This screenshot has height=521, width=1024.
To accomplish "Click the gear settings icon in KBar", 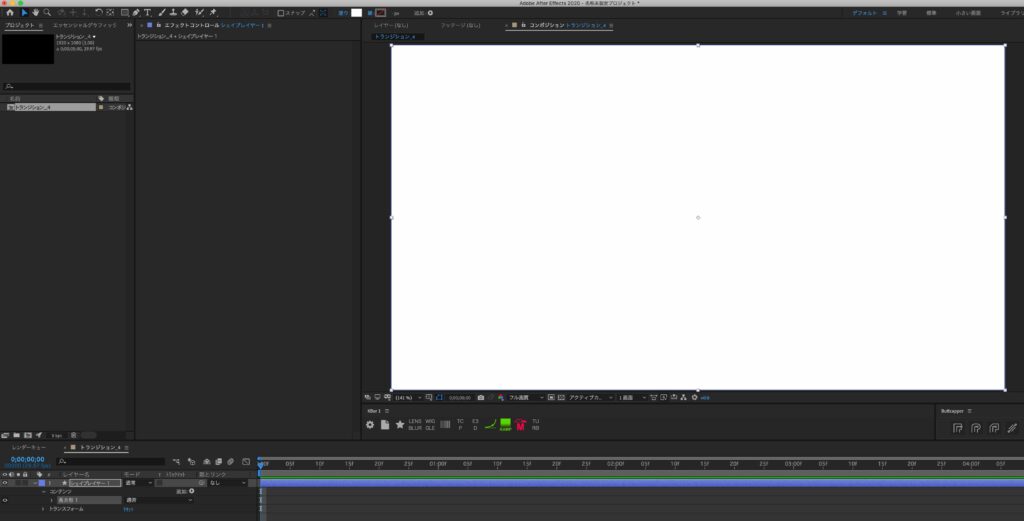I will 370,424.
